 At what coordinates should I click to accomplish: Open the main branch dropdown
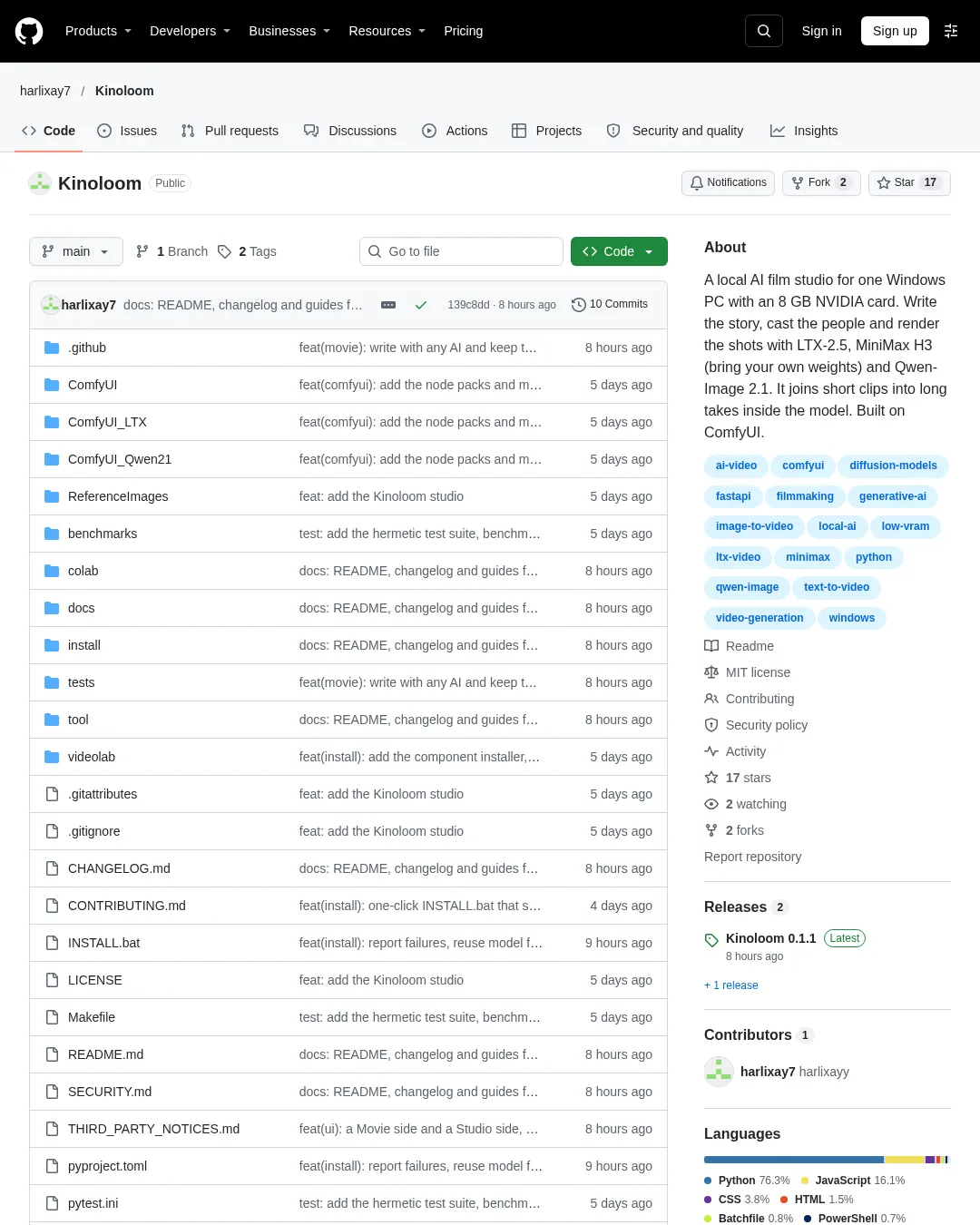point(76,251)
